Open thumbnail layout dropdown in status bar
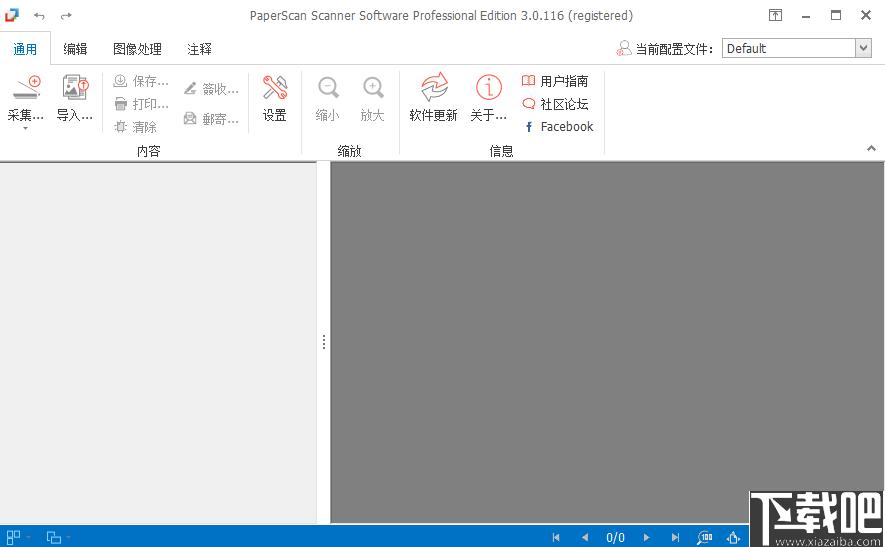Image resolution: width=885 pixels, height=547 pixels. (x=18, y=537)
